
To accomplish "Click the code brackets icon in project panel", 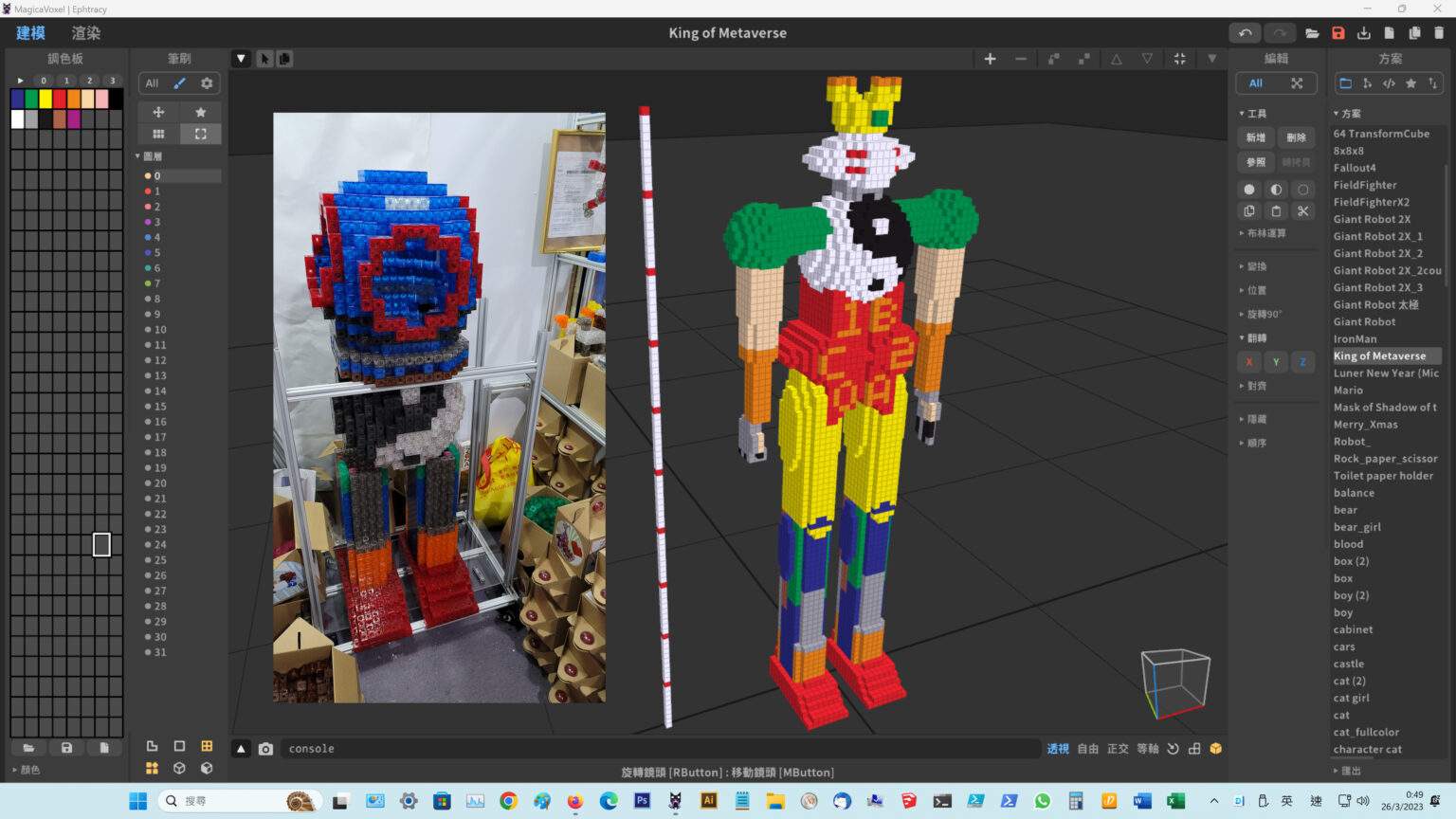I will [1389, 83].
